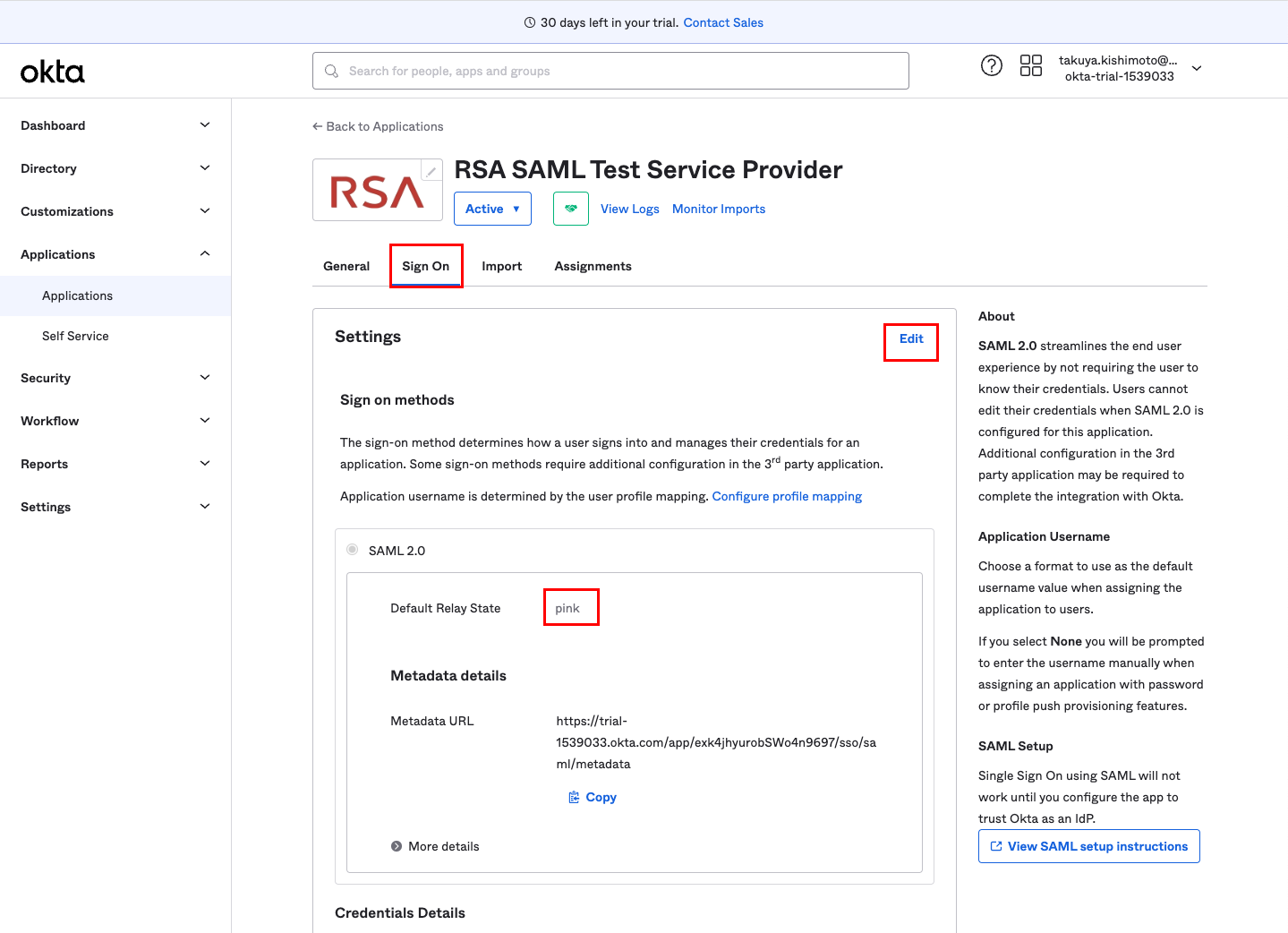This screenshot has width=1288, height=933.
Task: Click Configure profile mapping link
Action: click(x=787, y=496)
